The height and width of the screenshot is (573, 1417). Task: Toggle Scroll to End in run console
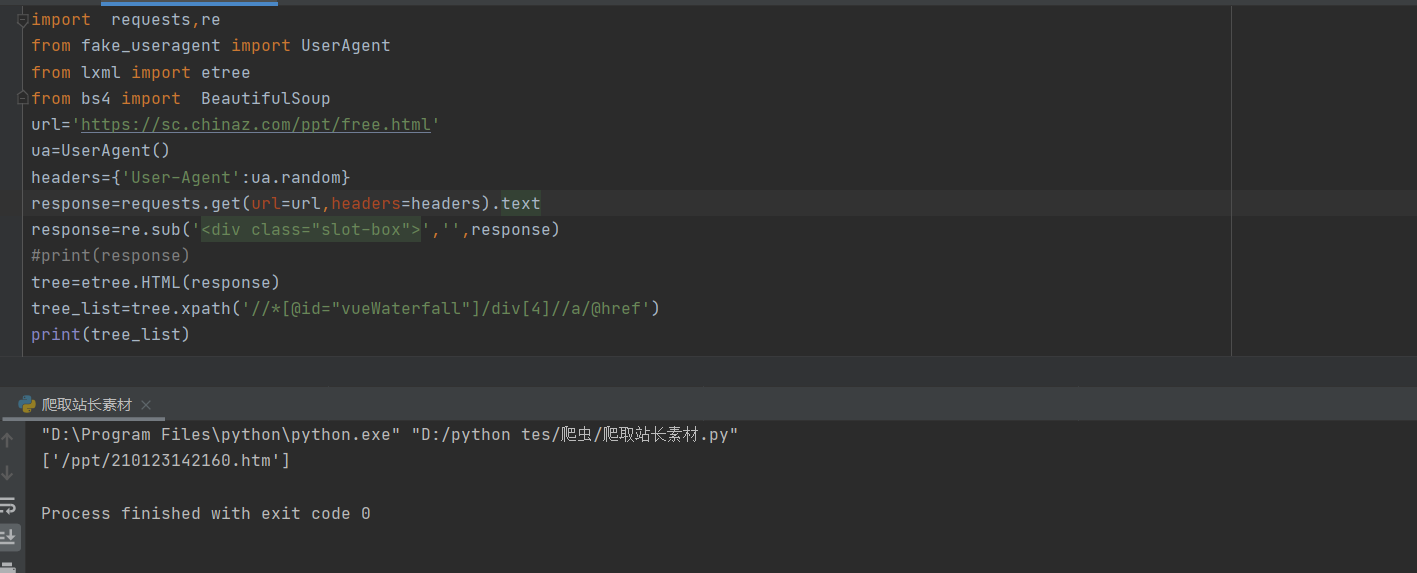tap(8, 537)
